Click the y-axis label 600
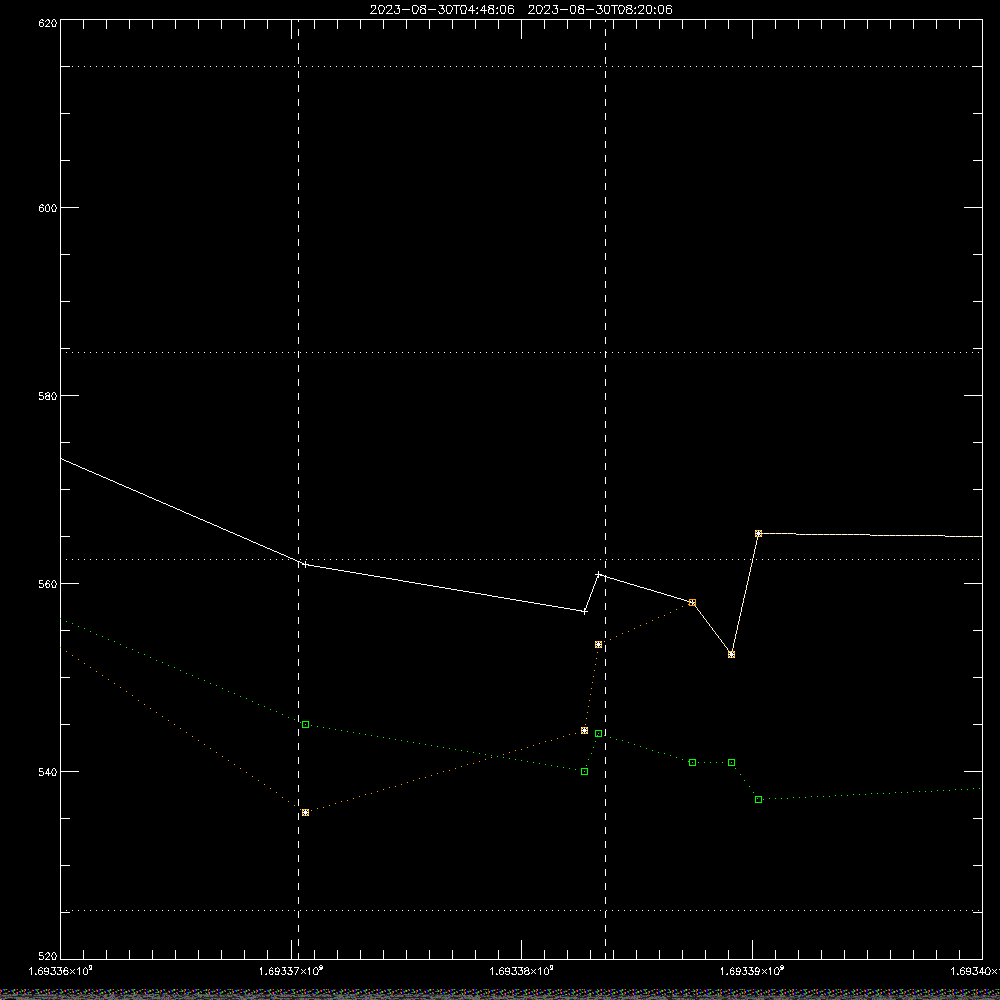This screenshot has width=1000, height=1000. pos(48,208)
